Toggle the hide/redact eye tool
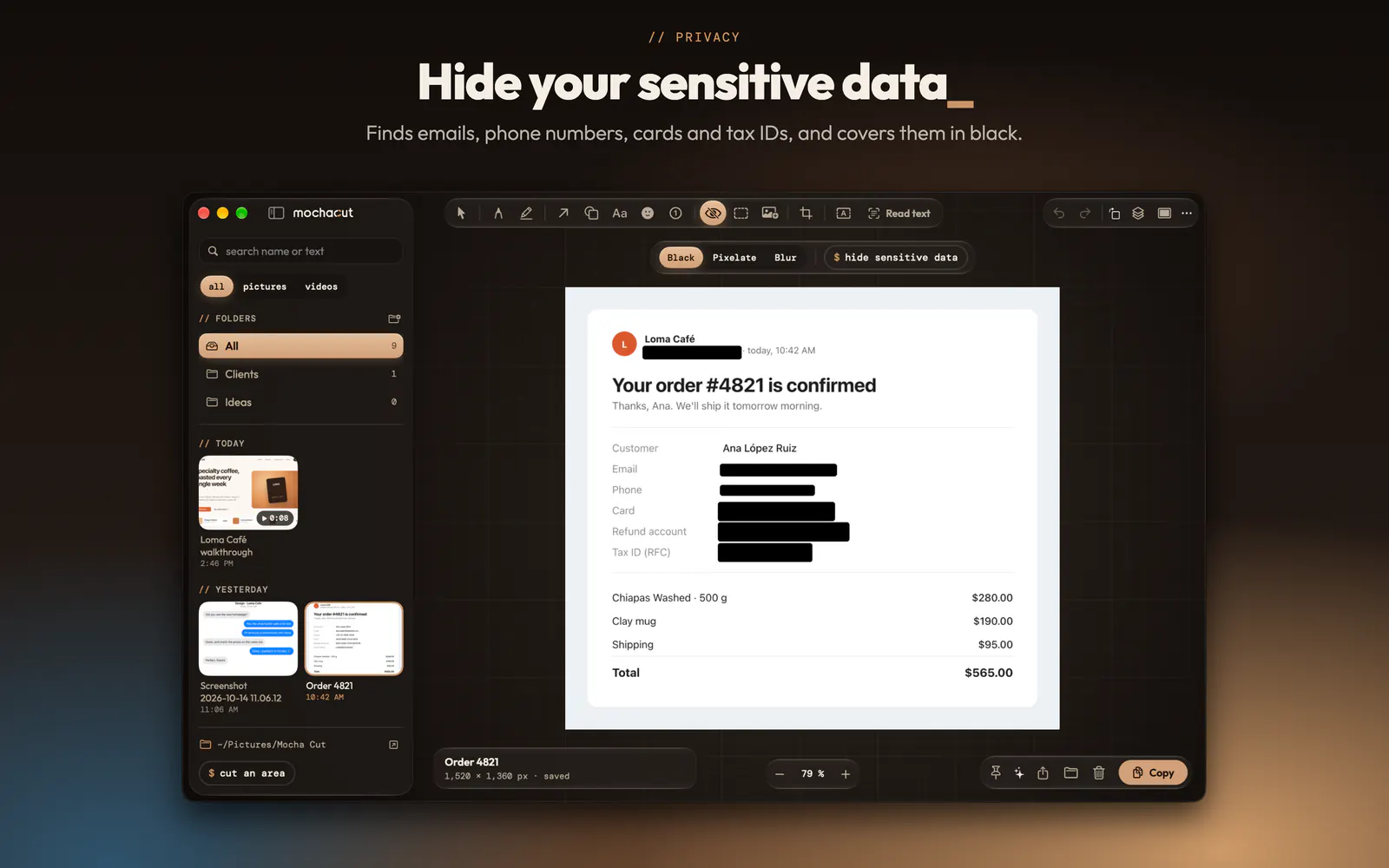This screenshot has width=1389, height=868. pos(713,214)
